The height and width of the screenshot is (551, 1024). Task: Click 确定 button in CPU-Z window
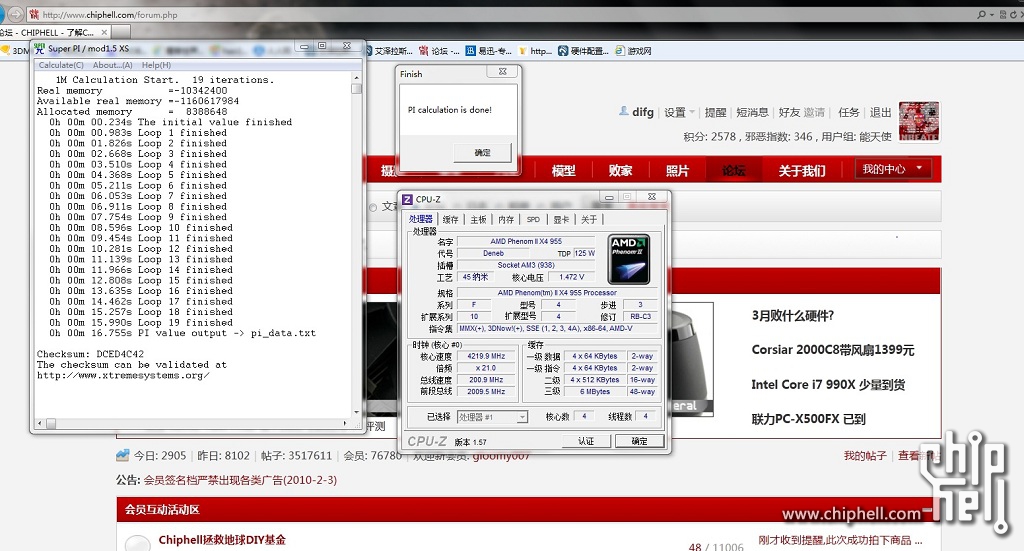tap(639, 441)
